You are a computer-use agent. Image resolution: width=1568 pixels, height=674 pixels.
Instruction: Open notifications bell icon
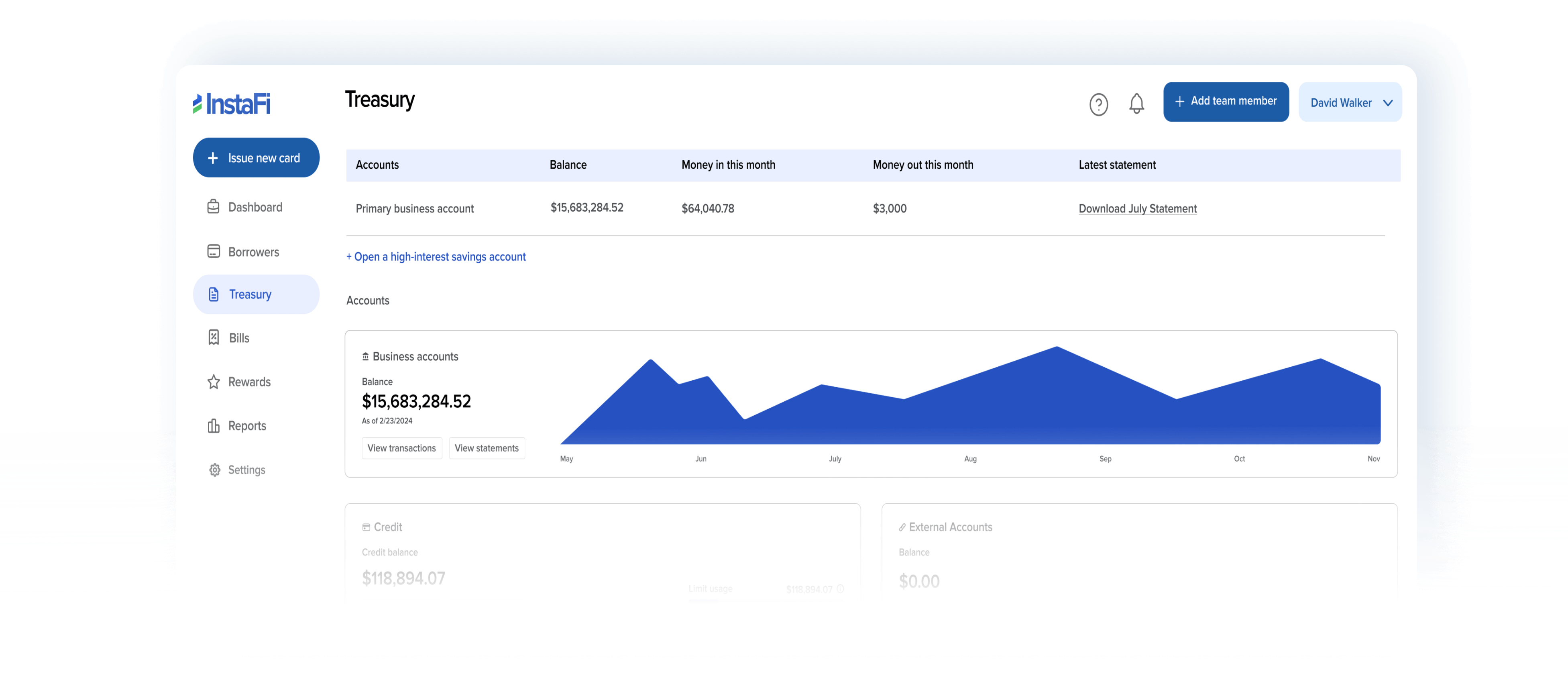click(x=1136, y=103)
